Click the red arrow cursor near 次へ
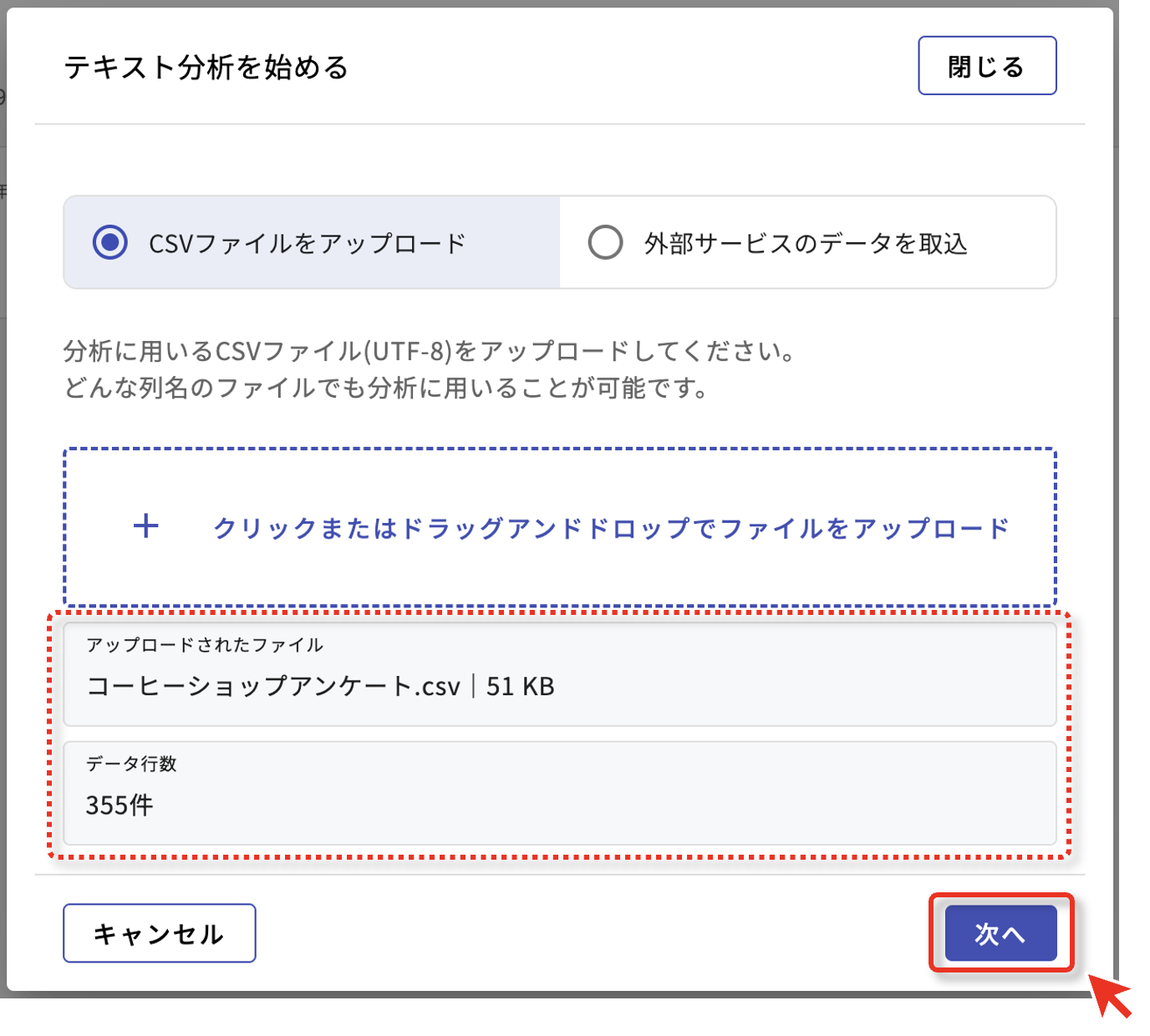 (1107, 998)
